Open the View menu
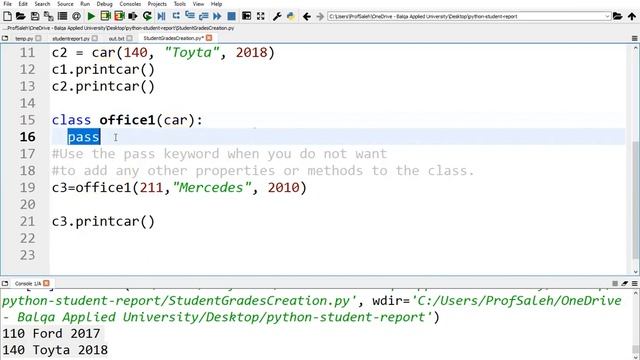The image size is (640, 360). pyautogui.click(x=198, y=4)
